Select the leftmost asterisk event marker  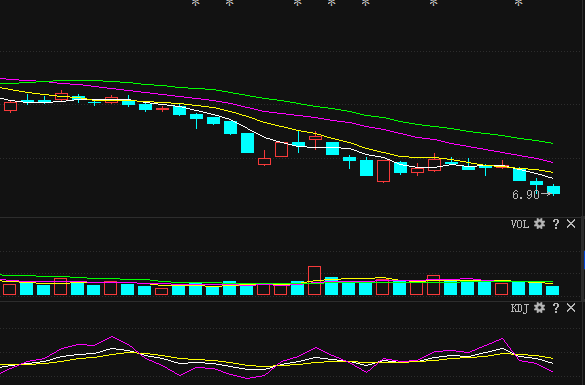195,3
